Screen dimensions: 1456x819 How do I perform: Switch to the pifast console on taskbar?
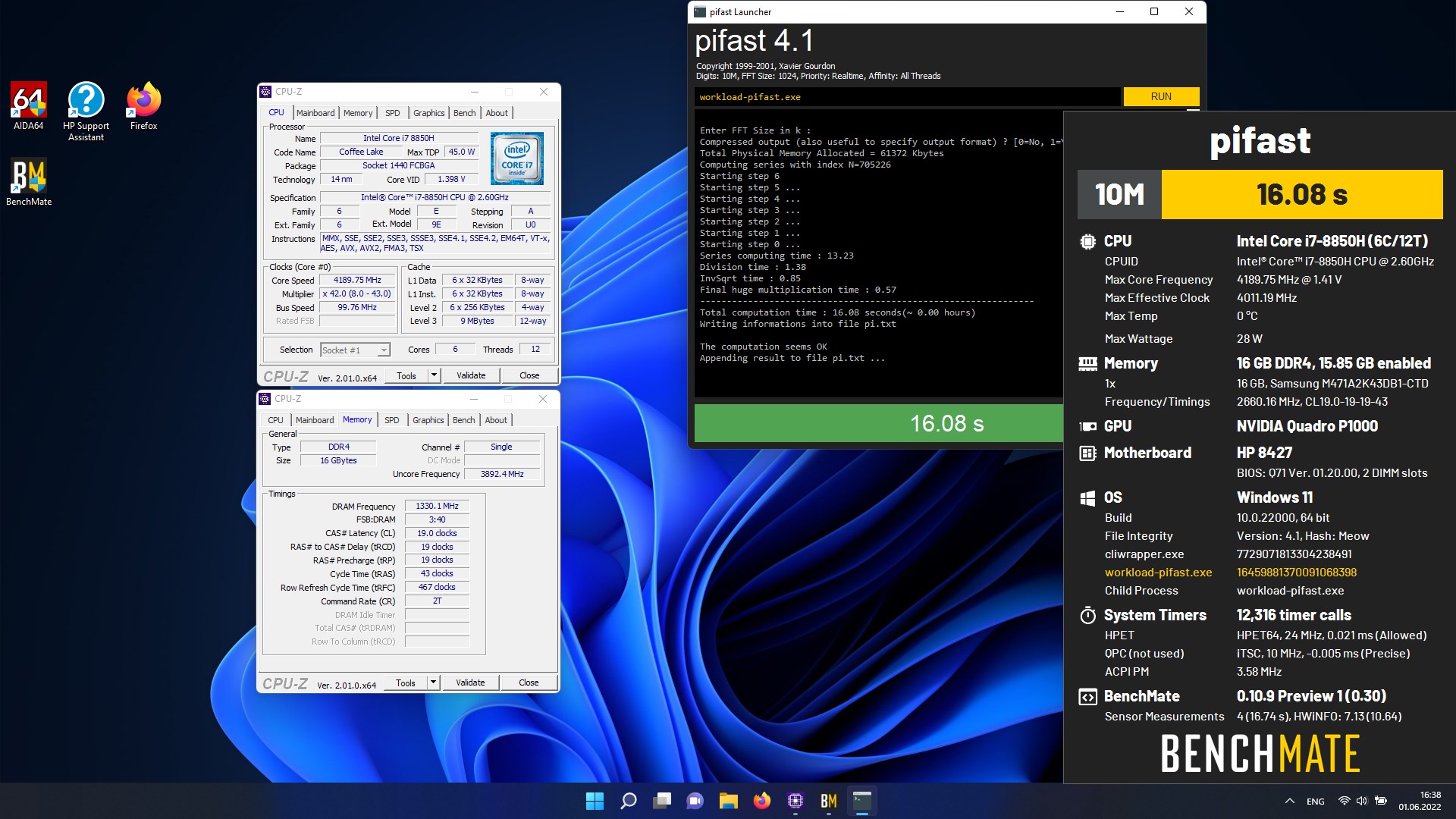[862, 801]
